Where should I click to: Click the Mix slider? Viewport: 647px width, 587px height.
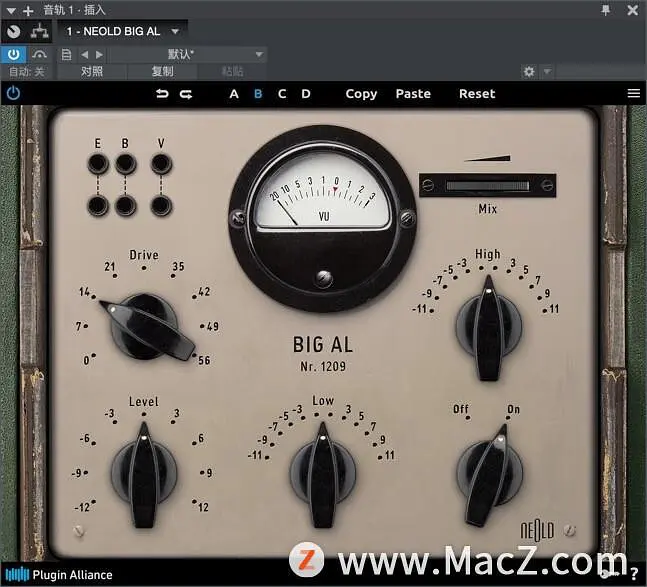click(487, 186)
